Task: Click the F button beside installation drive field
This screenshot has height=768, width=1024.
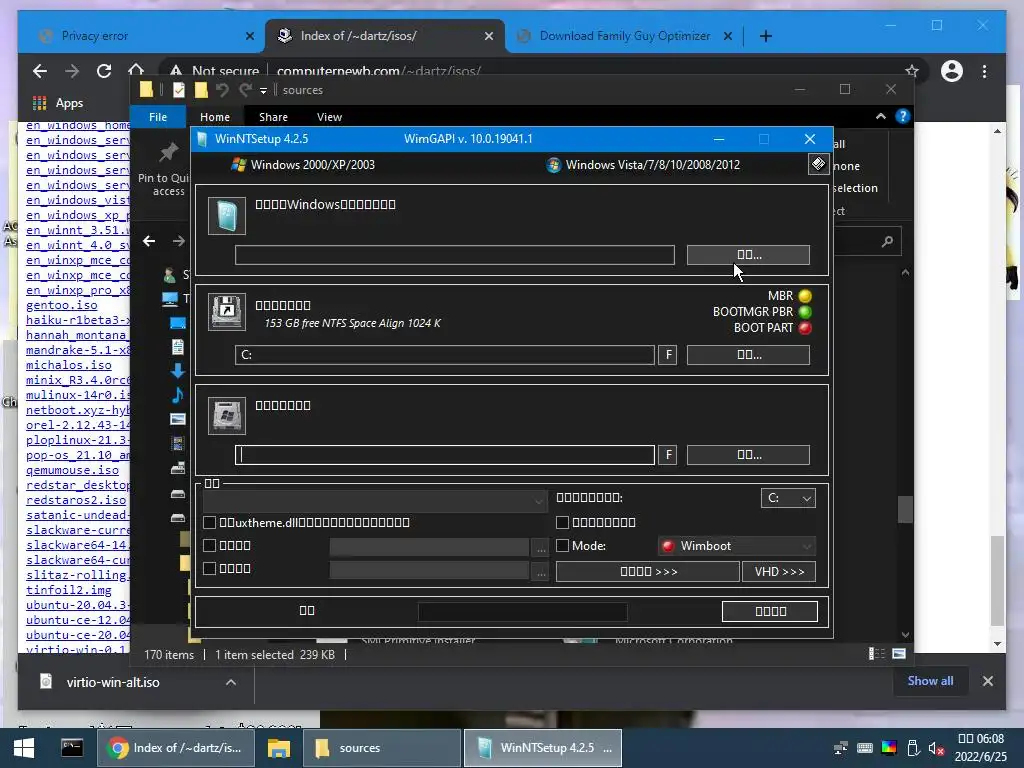Action: click(x=667, y=455)
